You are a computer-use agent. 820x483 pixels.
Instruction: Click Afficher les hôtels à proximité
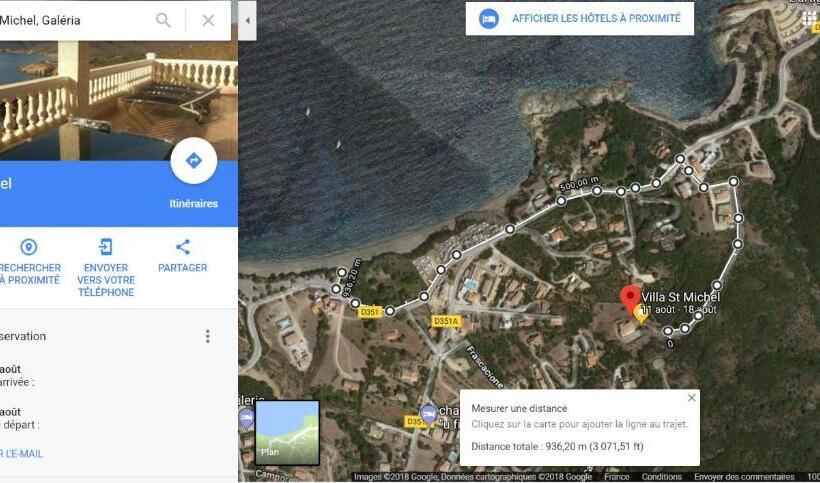(579, 19)
